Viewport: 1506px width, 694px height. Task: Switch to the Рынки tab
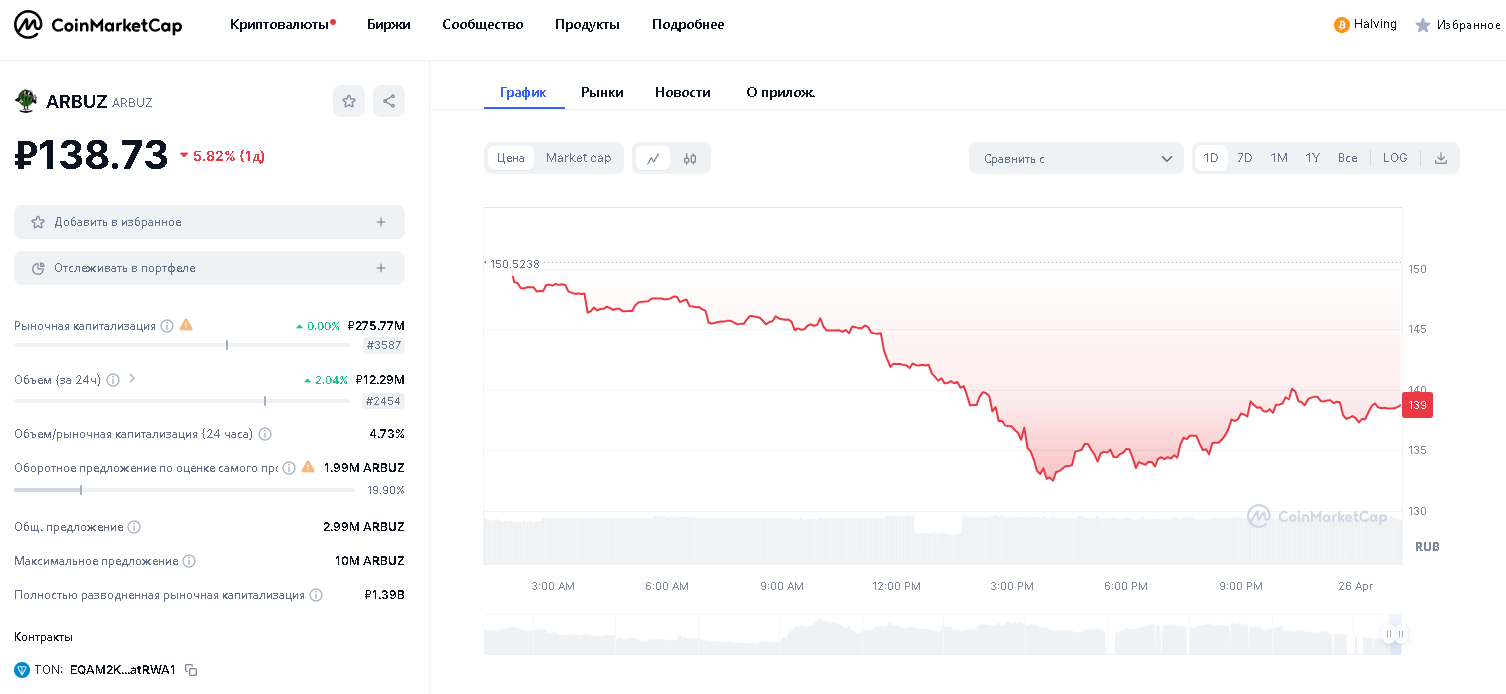(602, 92)
